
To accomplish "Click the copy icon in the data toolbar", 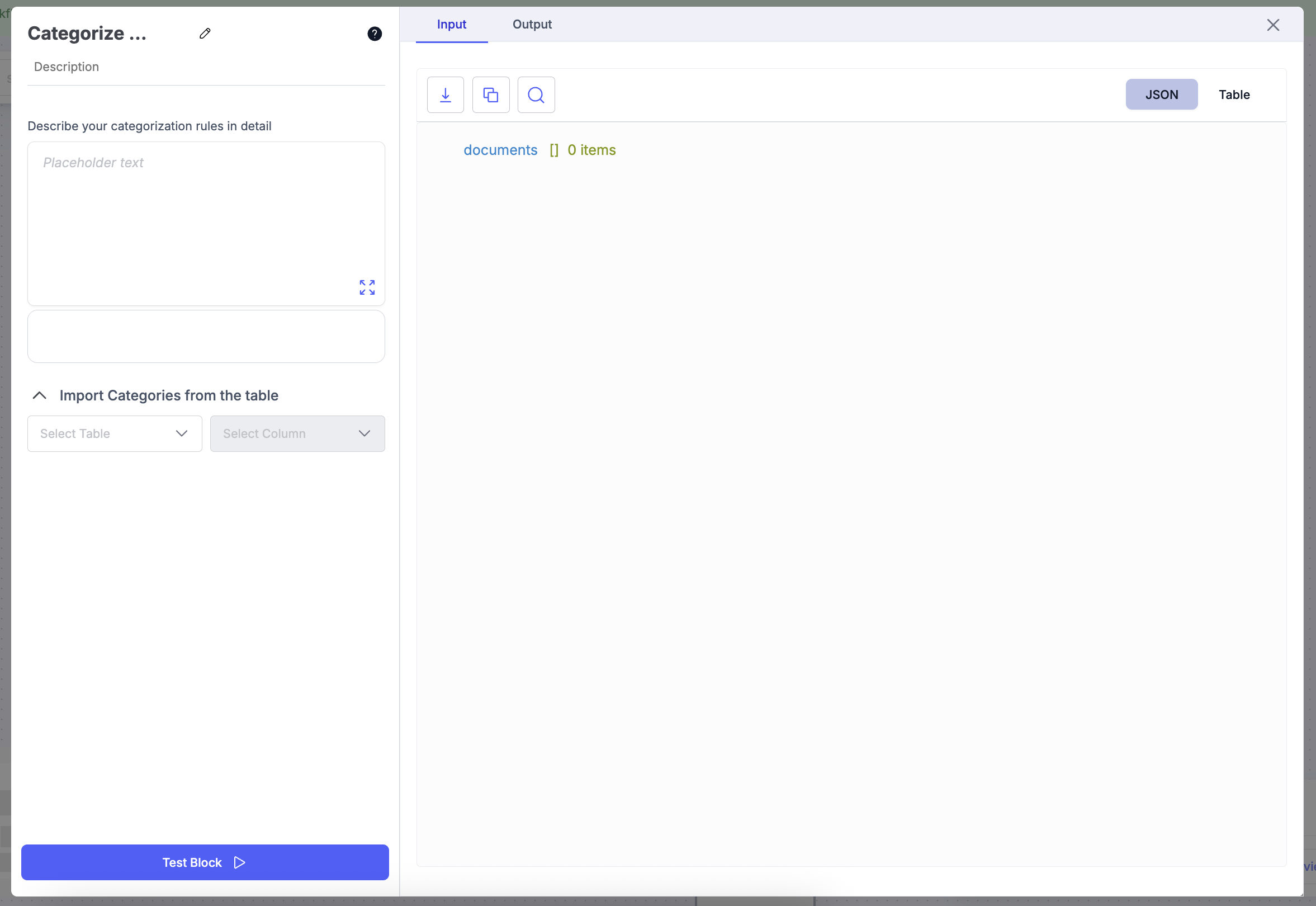I will (491, 95).
